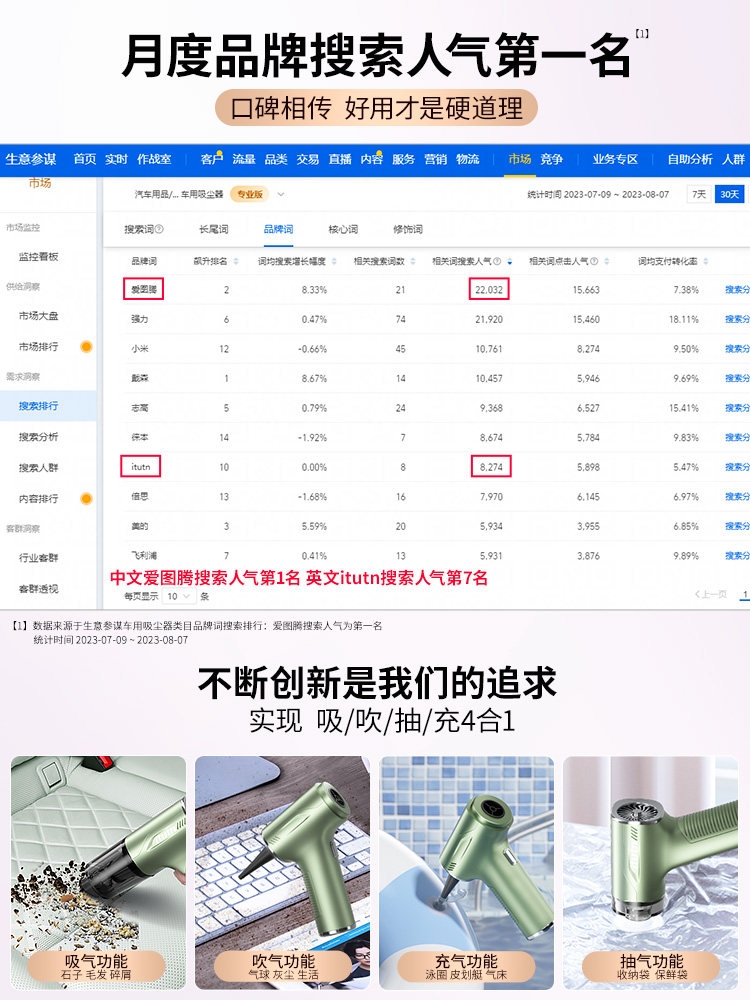The width and height of the screenshot is (750, 1000).
Task: Open help icon next to 搜索词 tab
Action: pyautogui.click(x=159, y=229)
